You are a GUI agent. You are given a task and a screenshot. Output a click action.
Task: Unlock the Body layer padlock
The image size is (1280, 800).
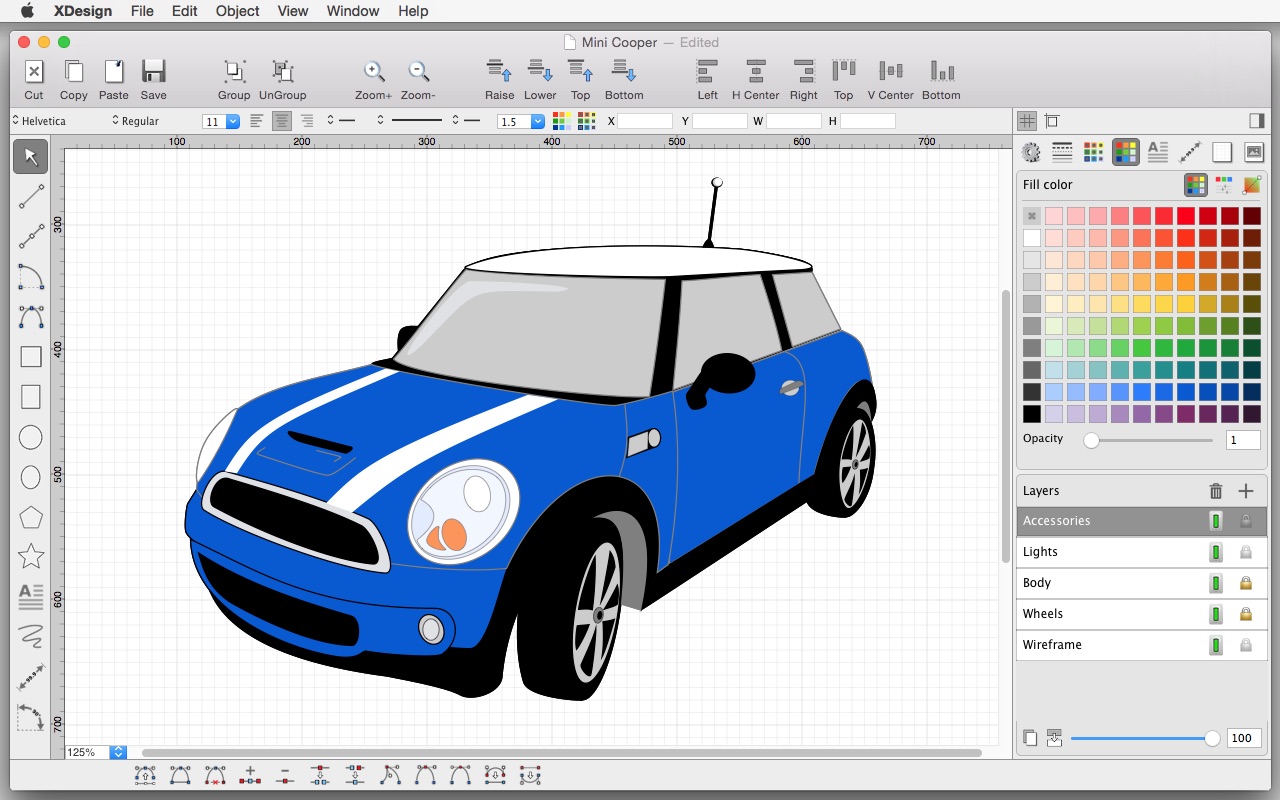click(1246, 583)
